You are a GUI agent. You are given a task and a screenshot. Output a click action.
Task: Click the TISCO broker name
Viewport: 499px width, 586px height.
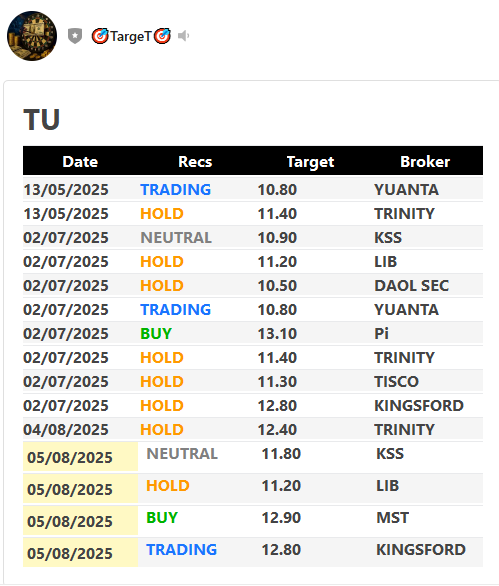click(x=397, y=382)
